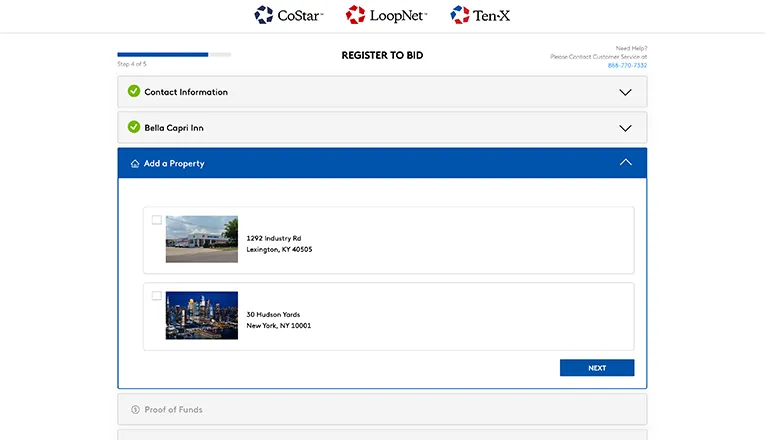Open the 1292 Industry Rd property photo
Image resolution: width=765 pixels, height=440 pixels.
tap(202, 239)
